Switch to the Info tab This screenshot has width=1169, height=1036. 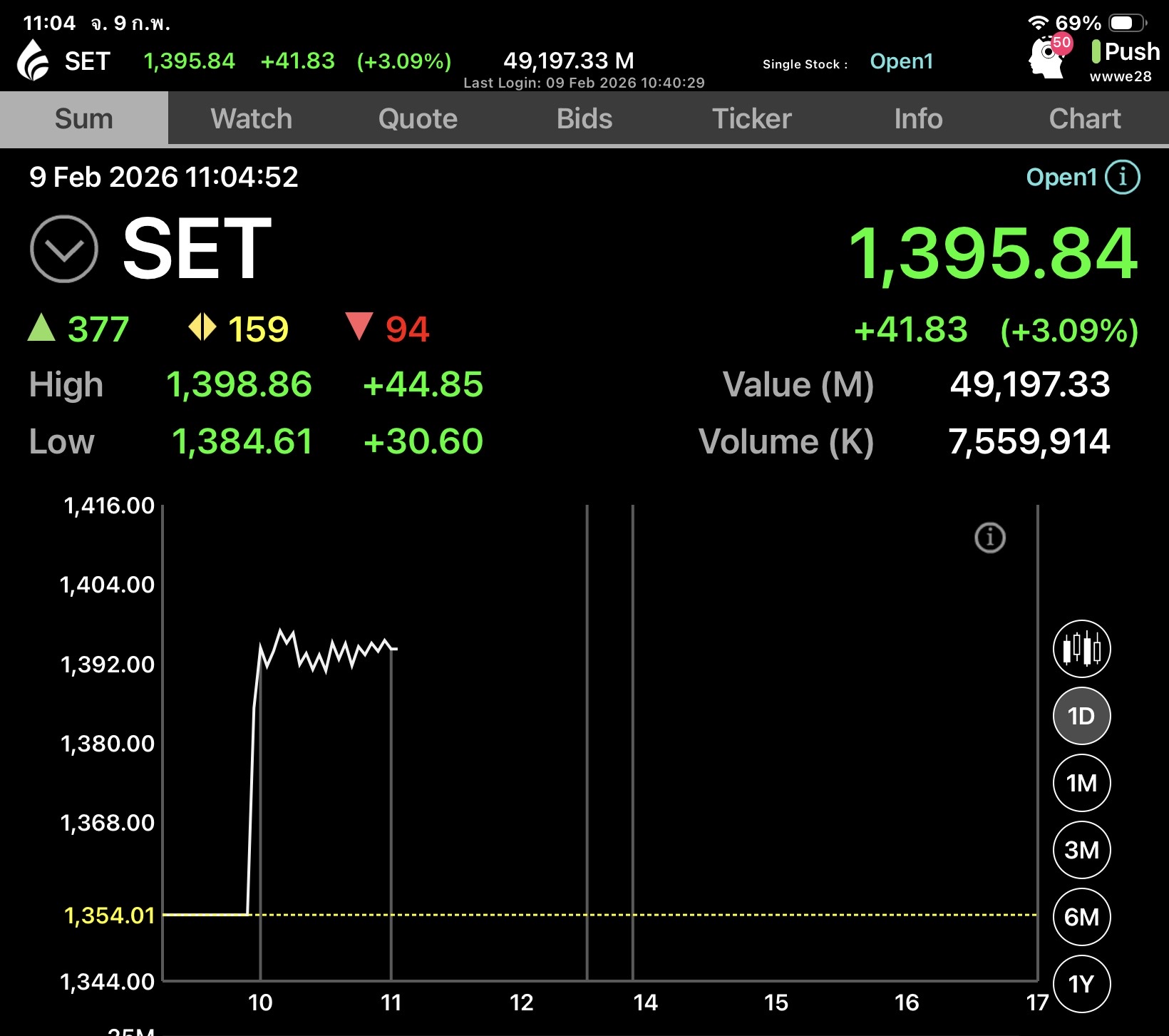[918, 118]
